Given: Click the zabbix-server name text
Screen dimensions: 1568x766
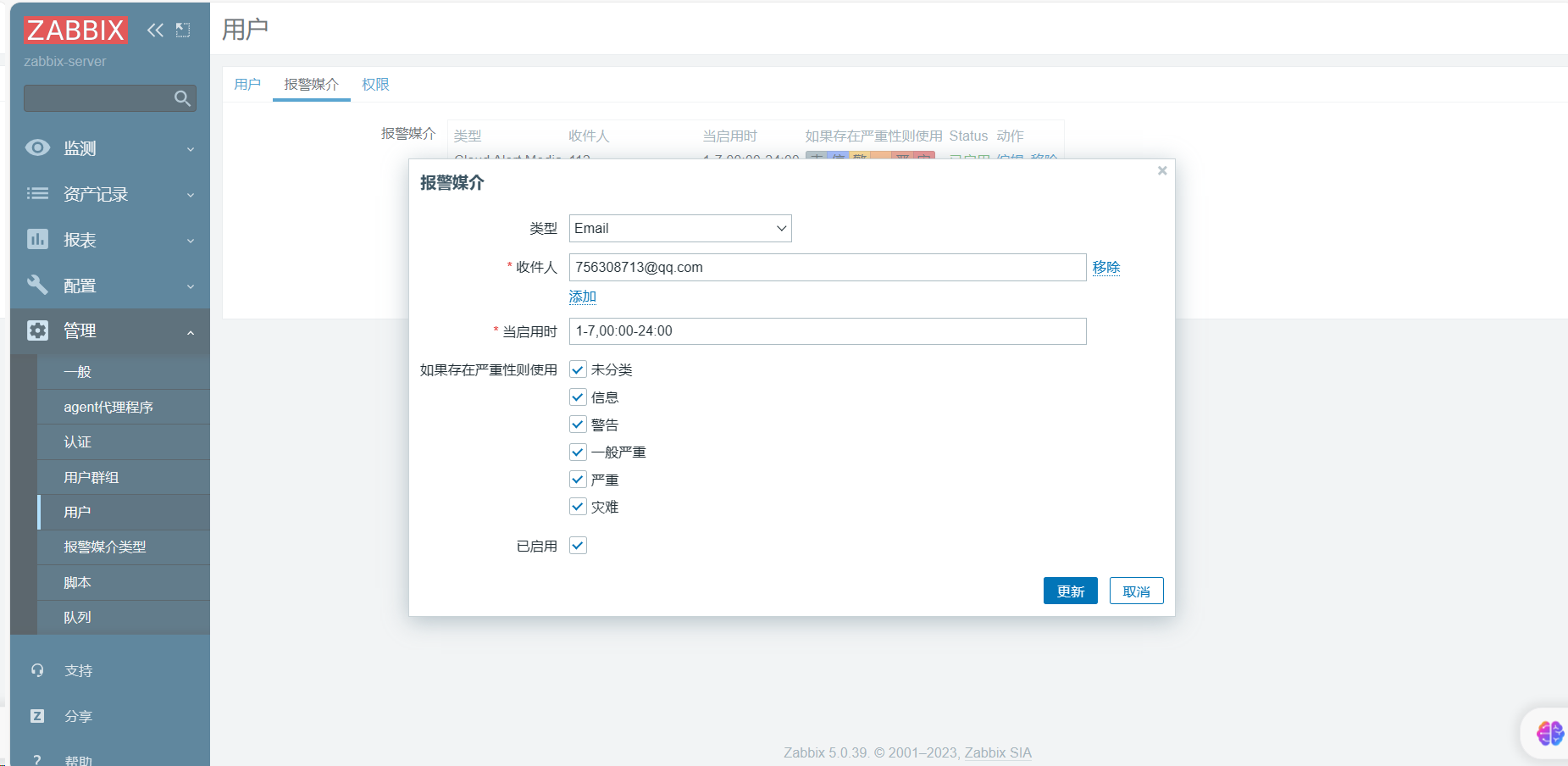Looking at the screenshot, I should 65,62.
